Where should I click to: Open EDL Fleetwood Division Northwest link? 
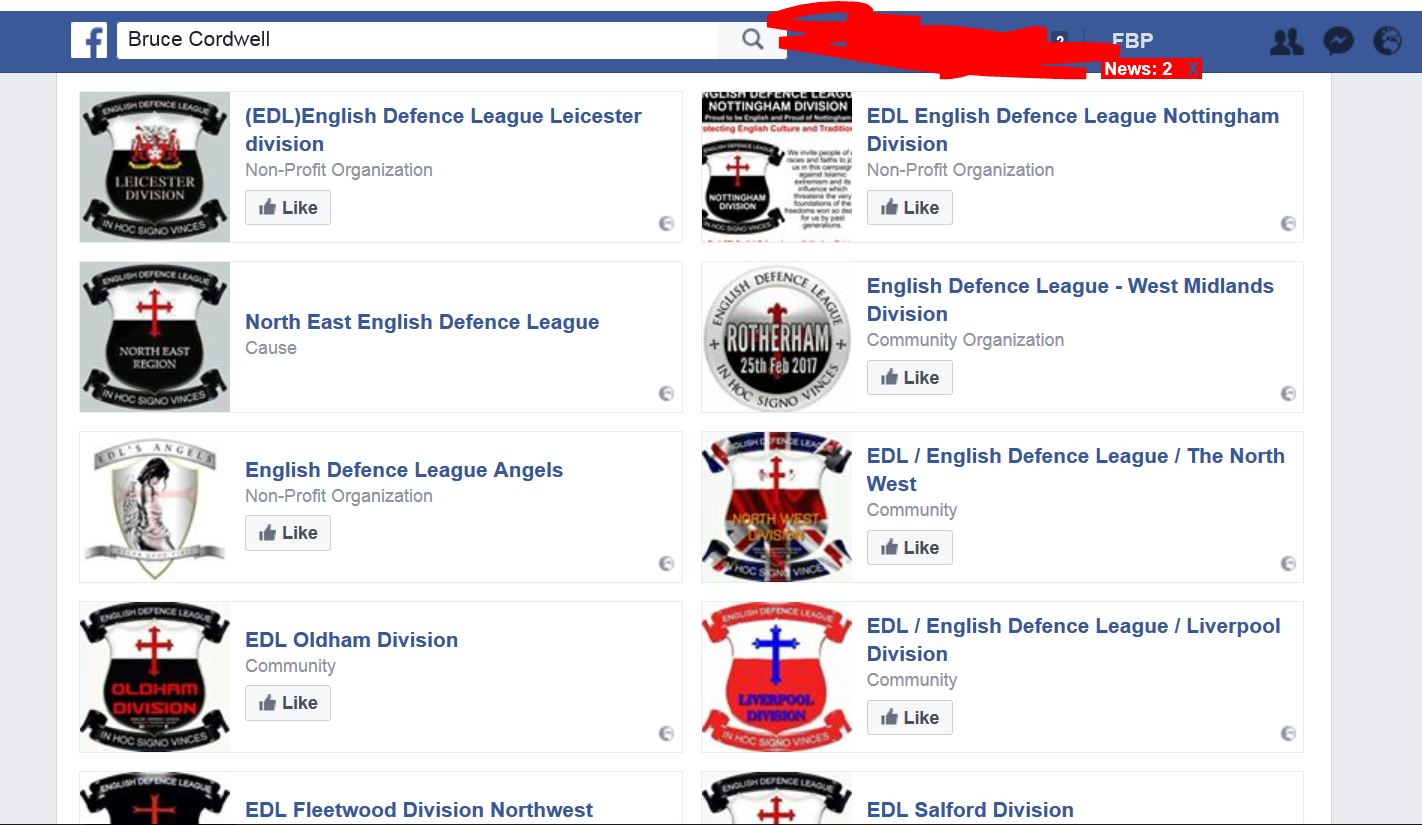coord(419,810)
